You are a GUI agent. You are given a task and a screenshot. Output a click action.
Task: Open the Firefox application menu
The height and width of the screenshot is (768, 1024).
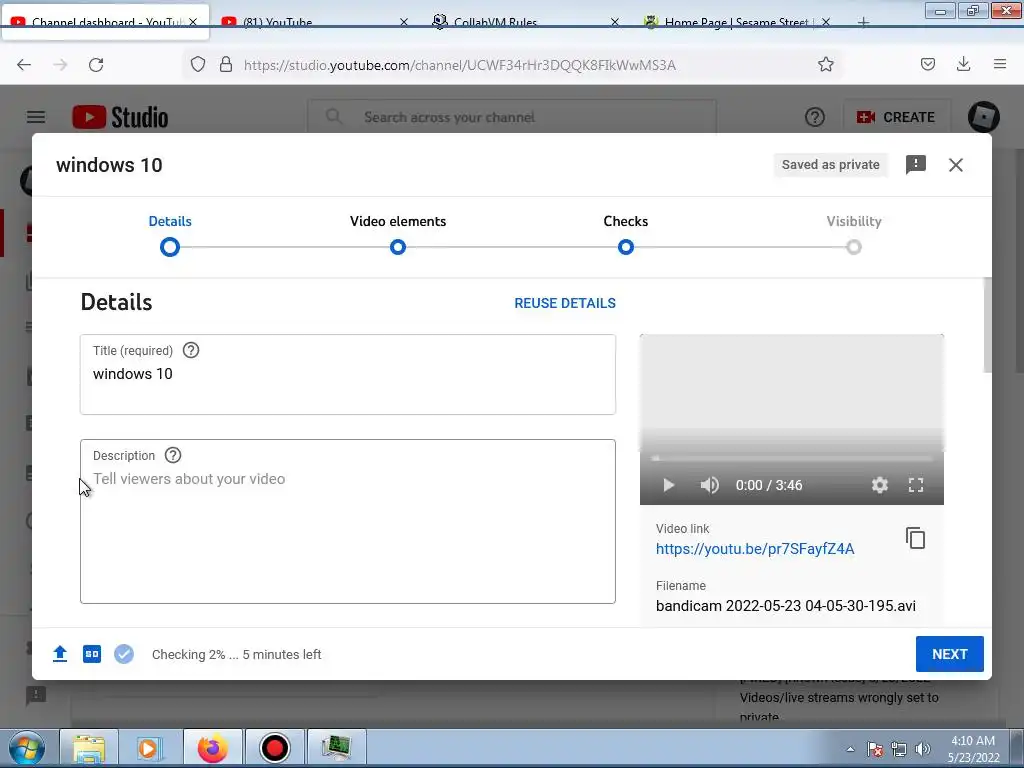1000,64
